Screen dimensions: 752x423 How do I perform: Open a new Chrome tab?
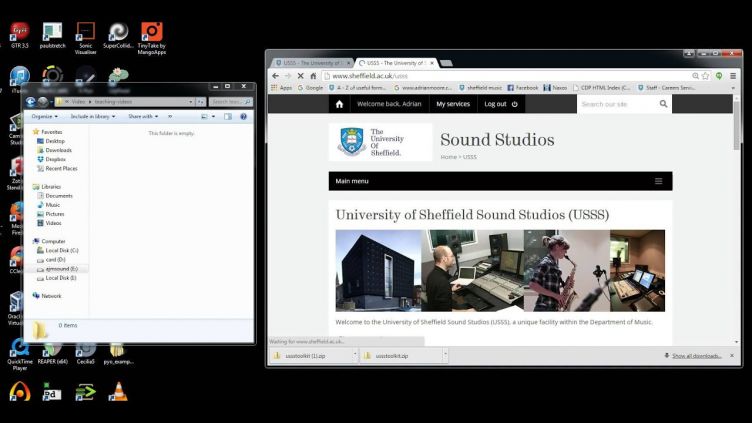coord(446,63)
